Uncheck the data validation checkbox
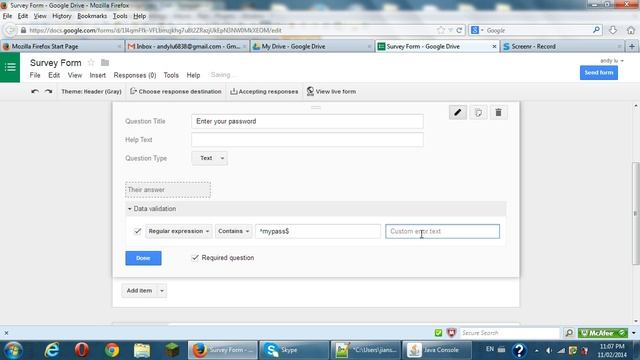The width and height of the screenshot is (640, 360). pyautogui.click(x=138, y=231)
